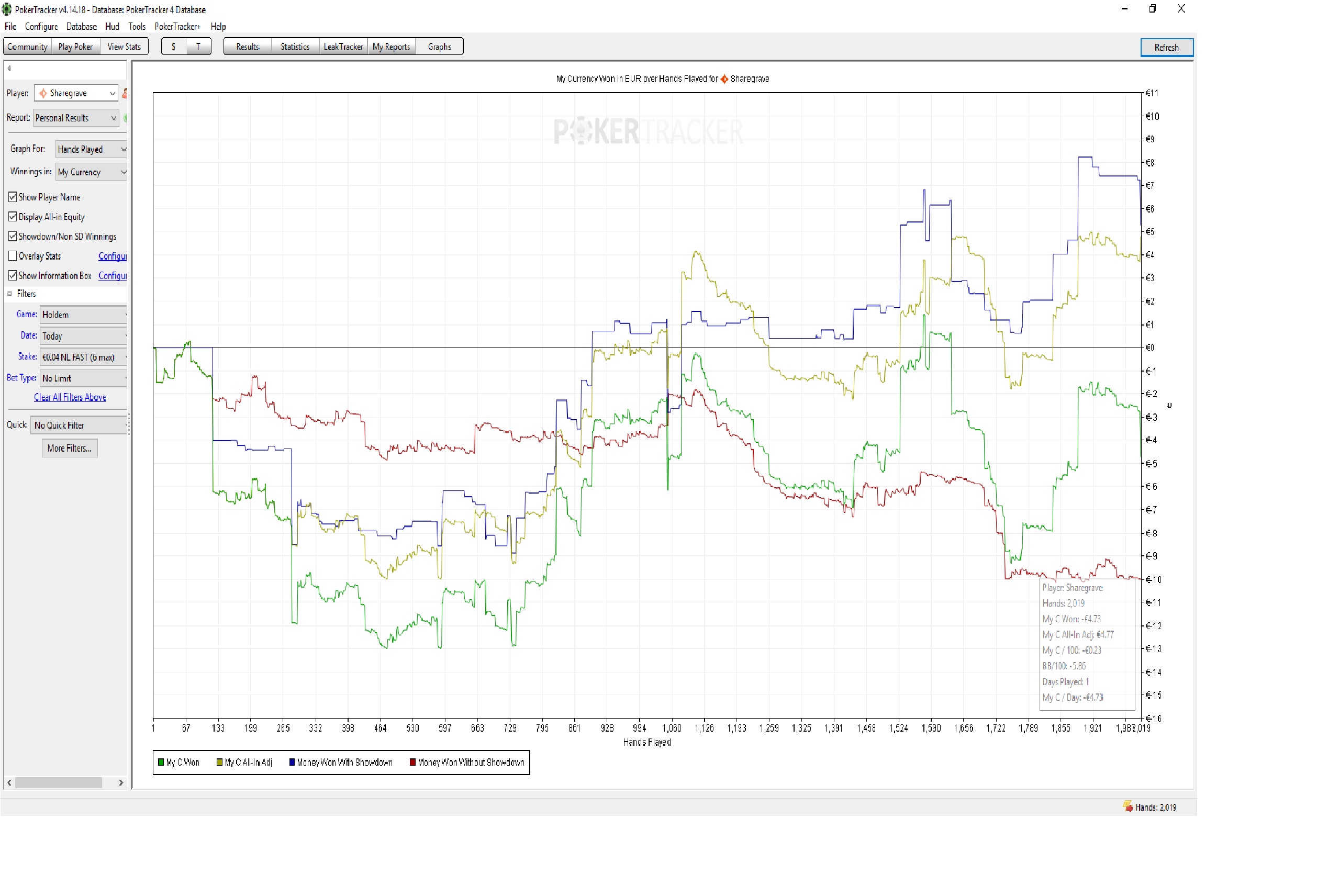Open the Statistics tab
1317x896 pixels.
tap(295, 47)
